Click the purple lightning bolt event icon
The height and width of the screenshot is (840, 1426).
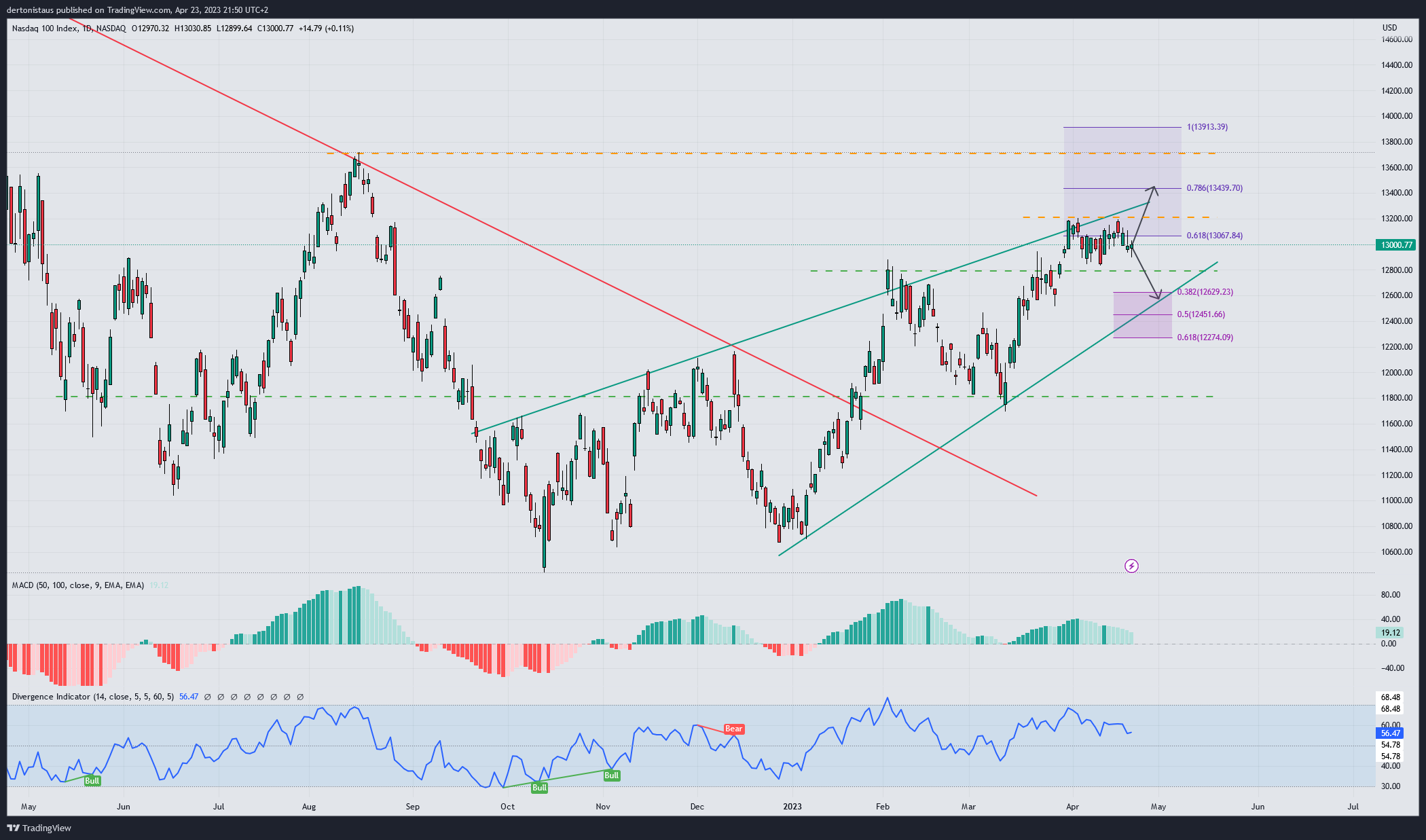(x=1131, y=566)
